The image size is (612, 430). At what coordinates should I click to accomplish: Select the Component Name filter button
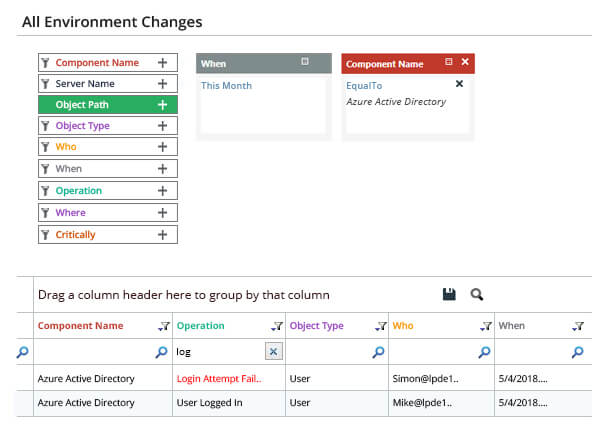point(108,63)
